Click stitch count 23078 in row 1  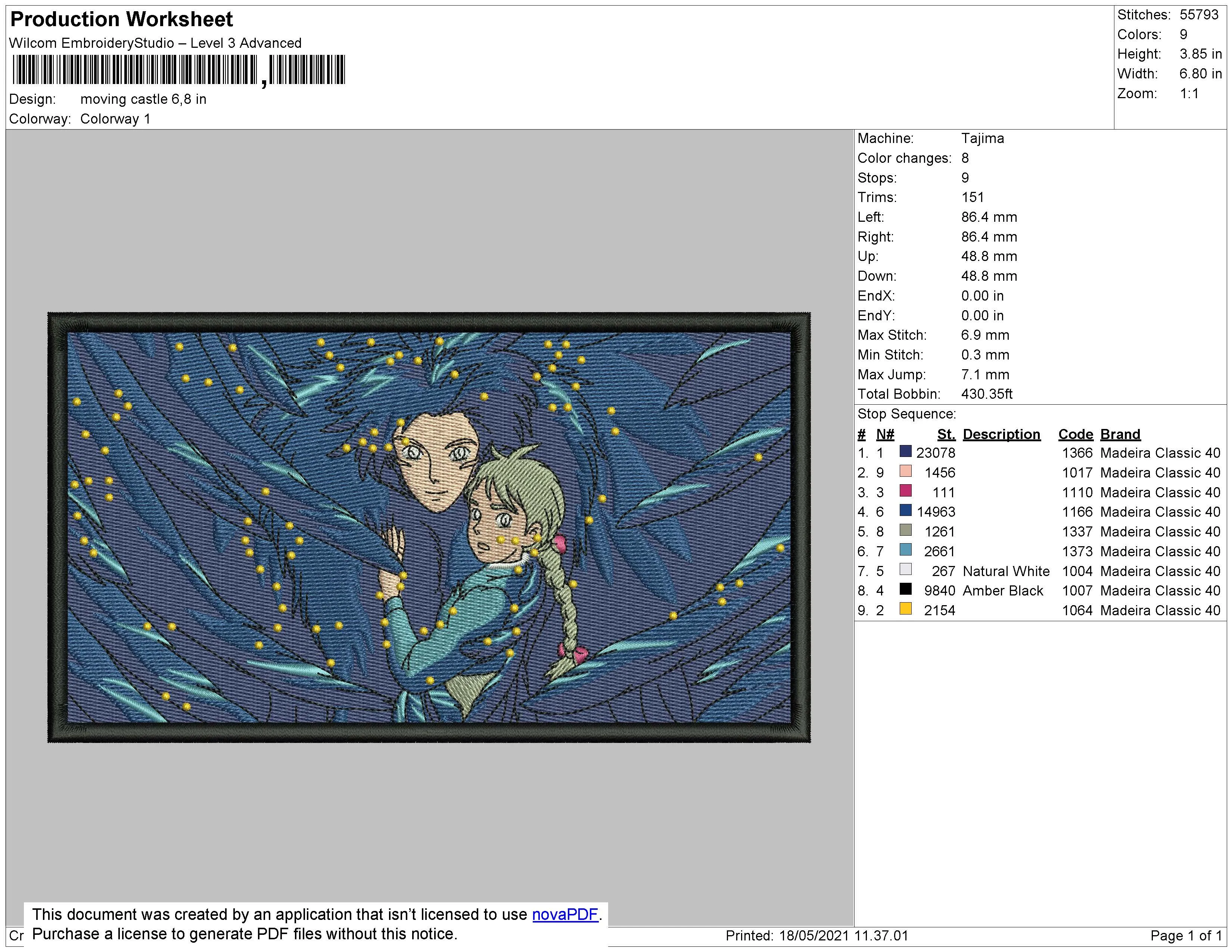936,453
